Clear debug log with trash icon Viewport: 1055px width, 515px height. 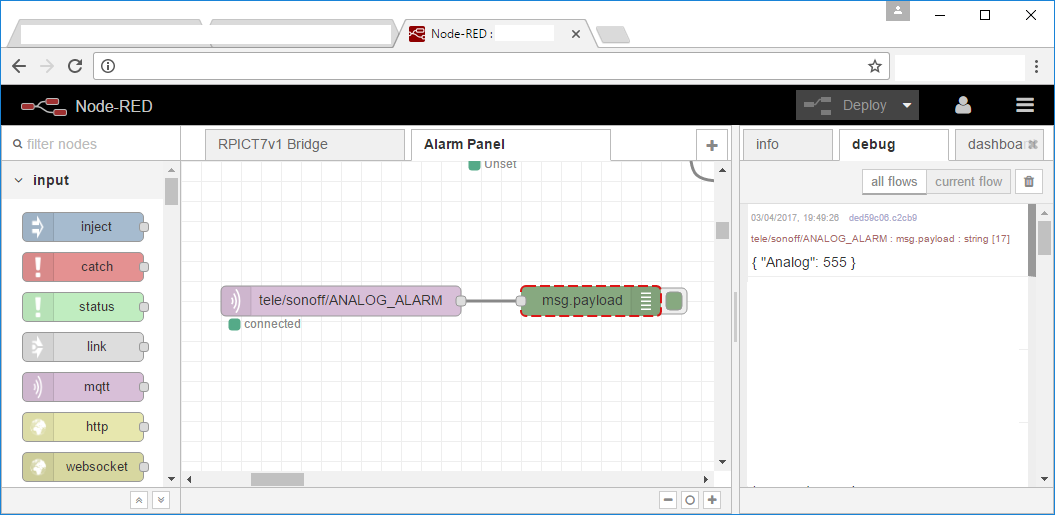click(x=1029, y=182)
